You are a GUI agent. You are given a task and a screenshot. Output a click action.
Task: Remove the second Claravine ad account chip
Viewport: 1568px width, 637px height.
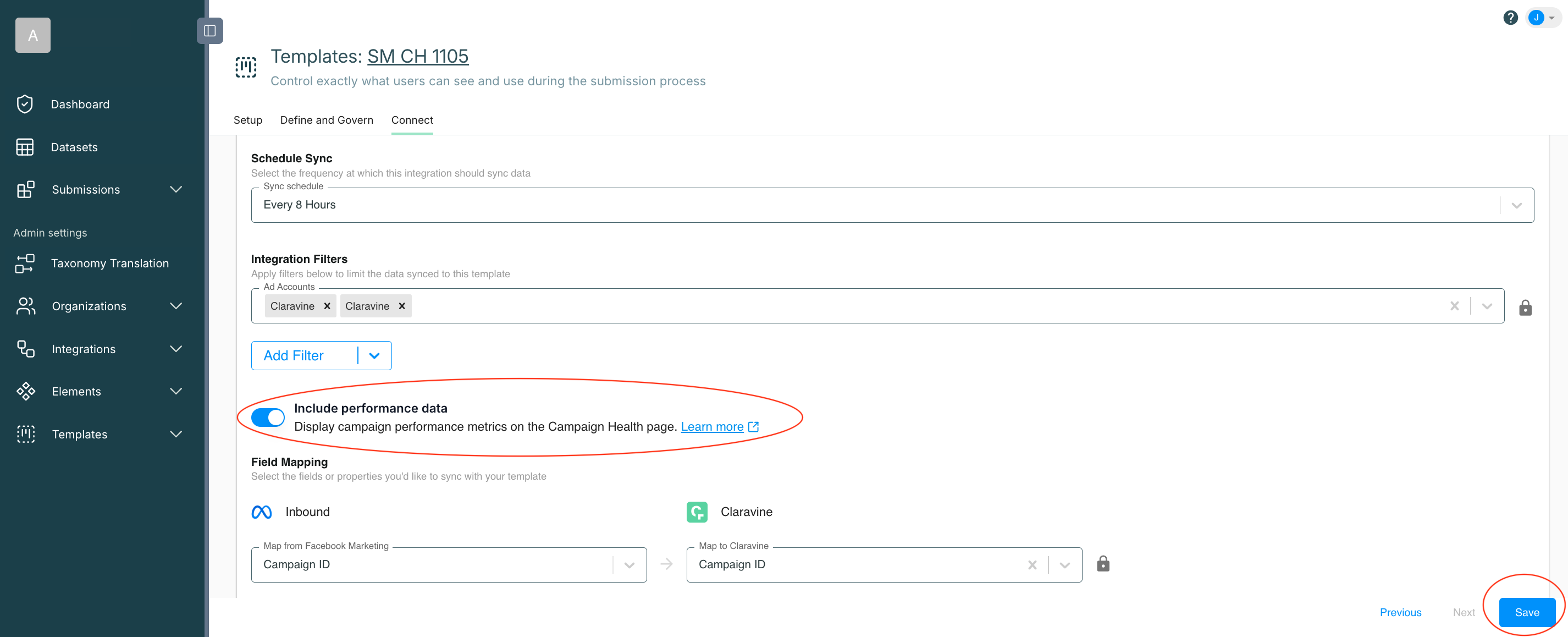pos(402,306)
